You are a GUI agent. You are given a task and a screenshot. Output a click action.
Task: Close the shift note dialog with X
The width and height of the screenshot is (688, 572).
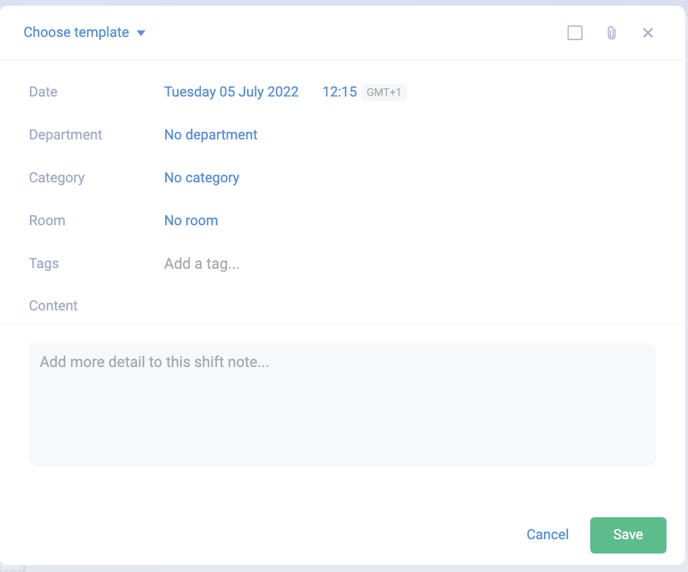pyautogui.click(x=648, y=33)
